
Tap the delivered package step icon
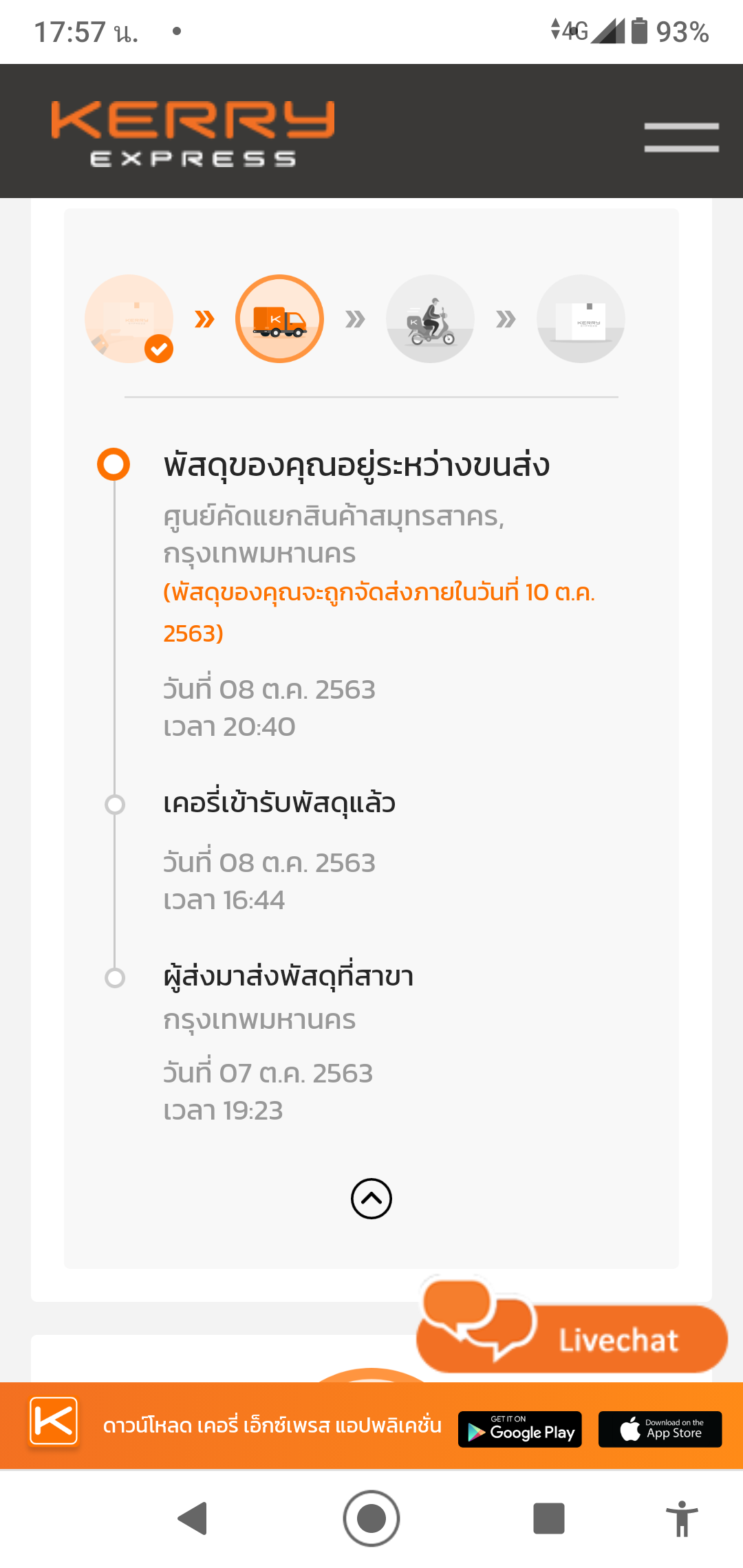click(x=581, y=318)
